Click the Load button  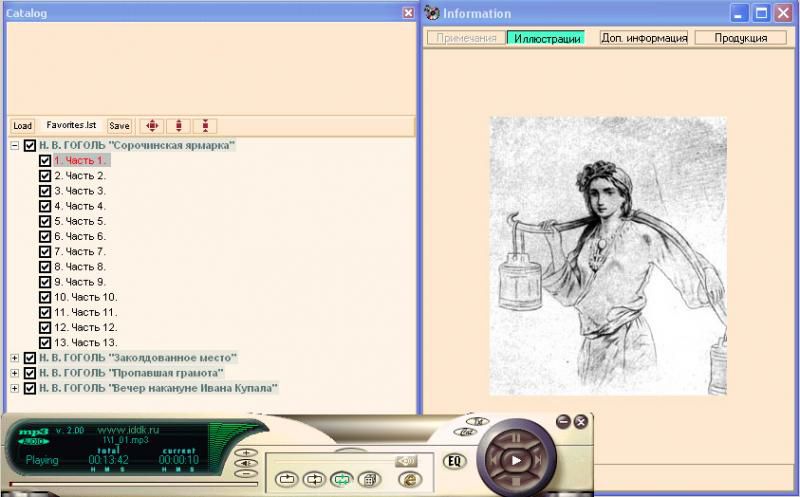point(22,126)
